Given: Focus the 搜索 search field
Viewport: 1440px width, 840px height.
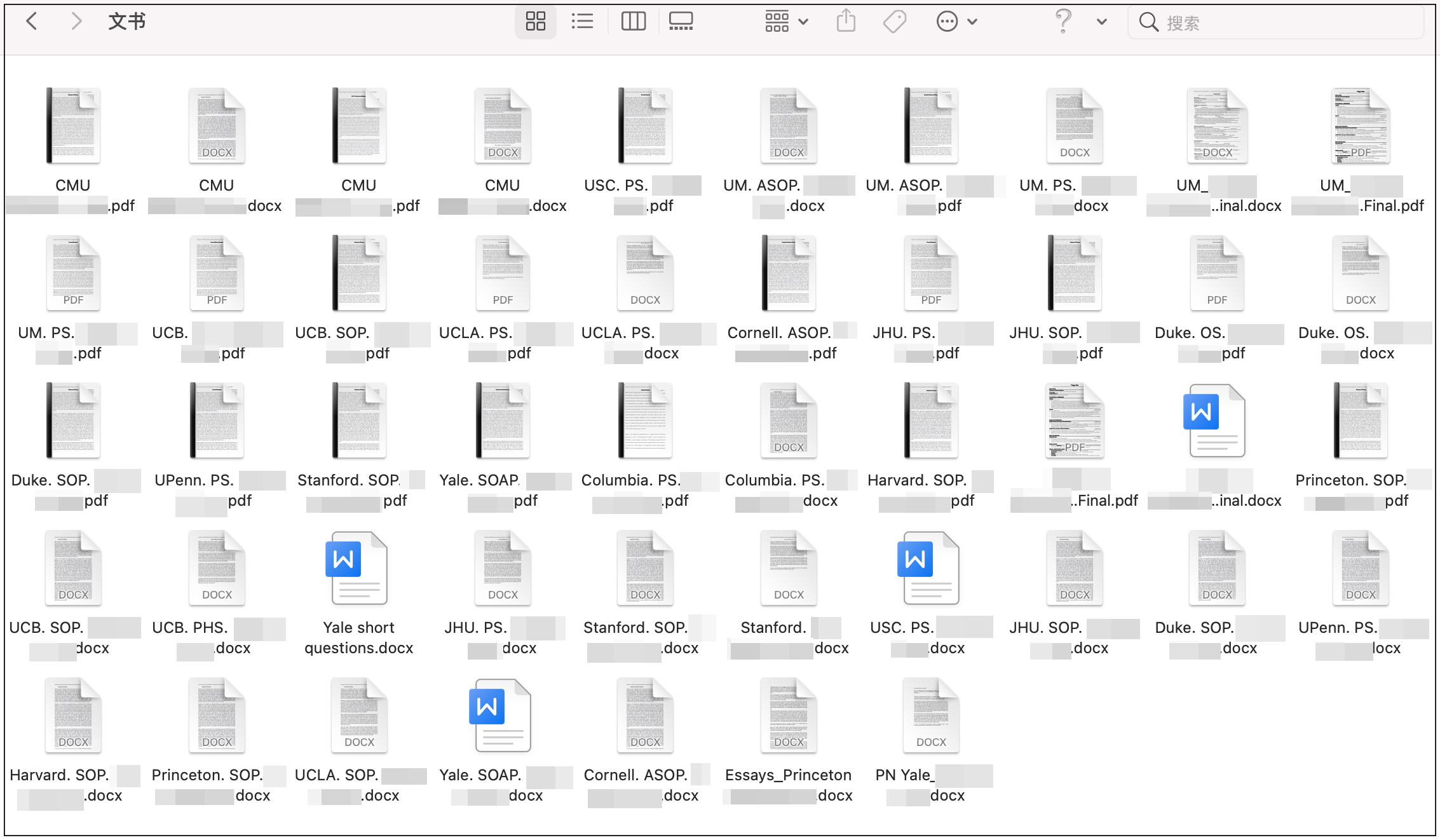Looking at the screenshot, I should click(1275, 23).
